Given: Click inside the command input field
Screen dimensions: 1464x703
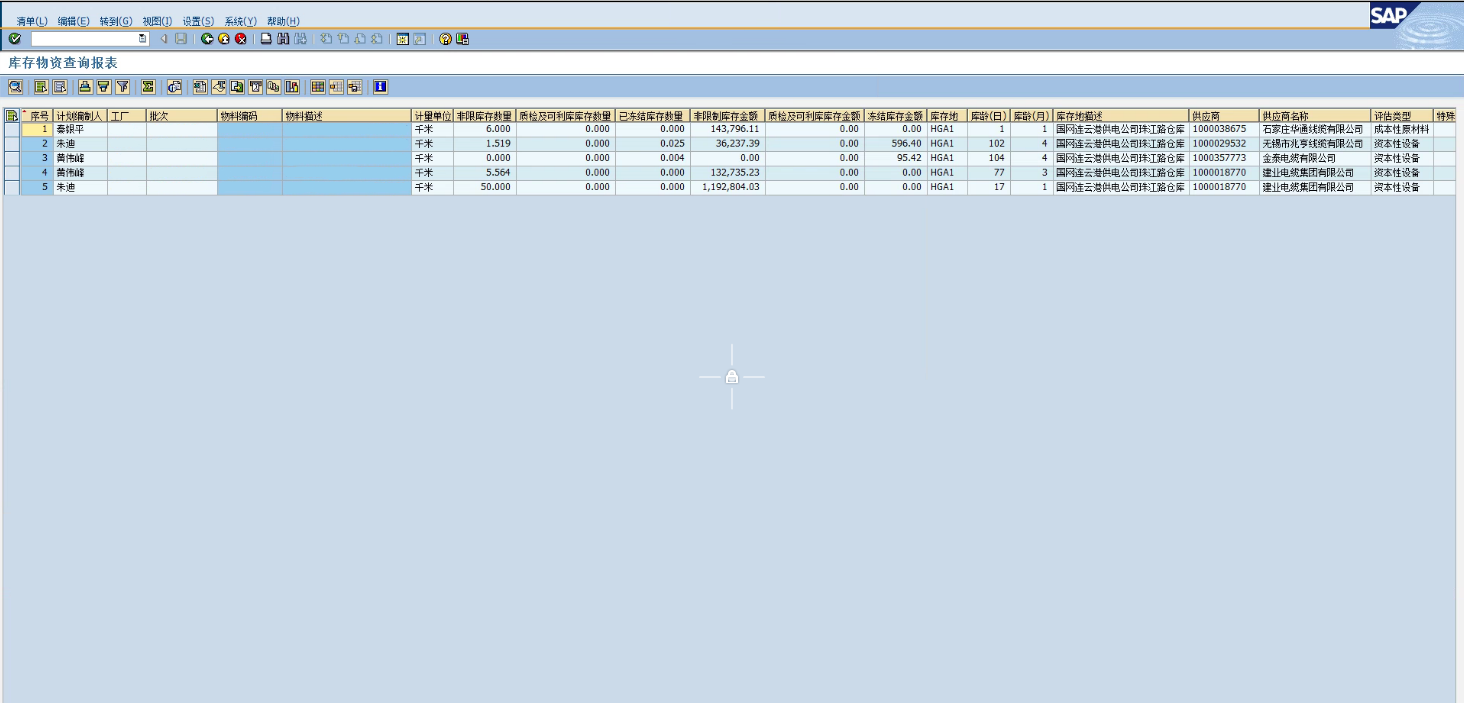Looking at the screenshot, I should pos(84,39).
